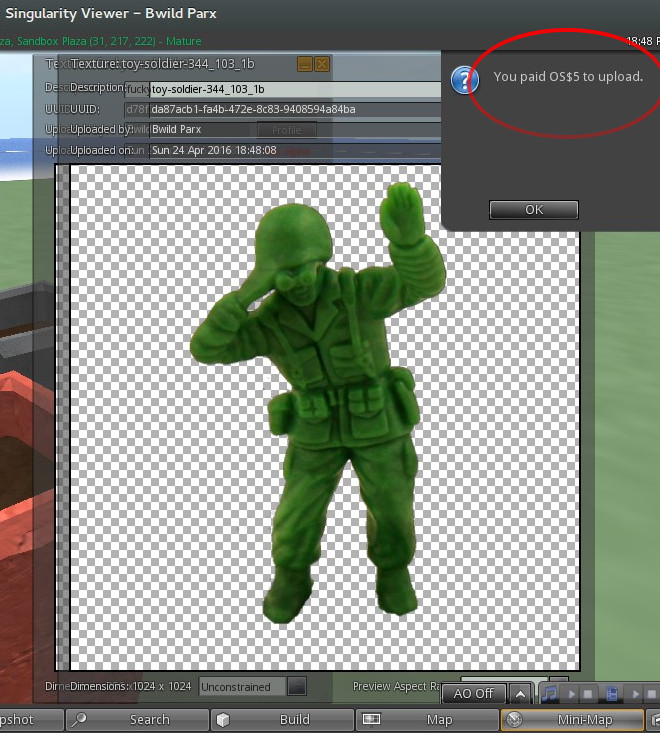660x733 pixels.
Task: Stop the parcel music stream
Action: pyautogui.click(x=588, y=694)
